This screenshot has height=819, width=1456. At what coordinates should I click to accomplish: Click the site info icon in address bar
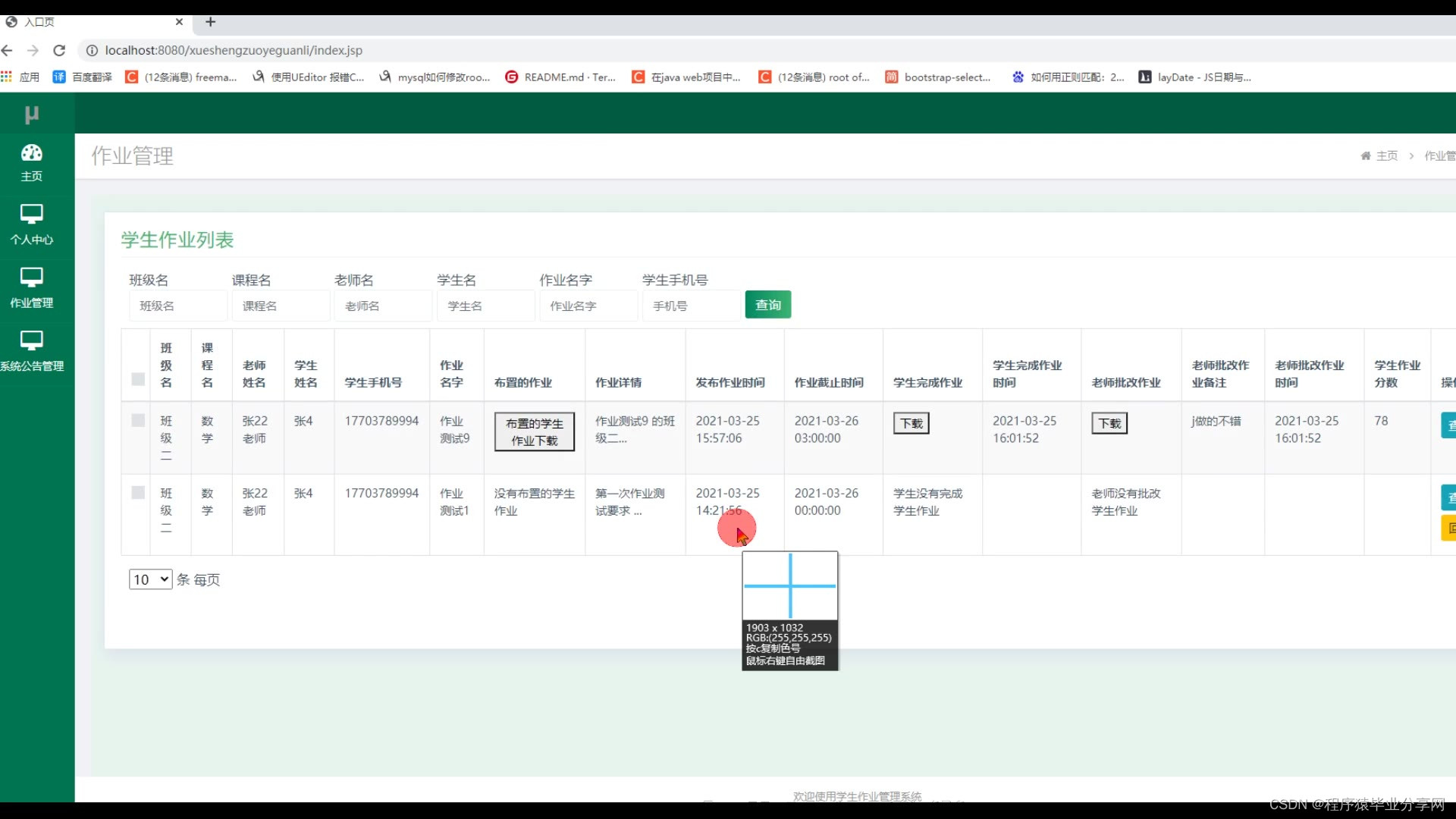(92, 50)
